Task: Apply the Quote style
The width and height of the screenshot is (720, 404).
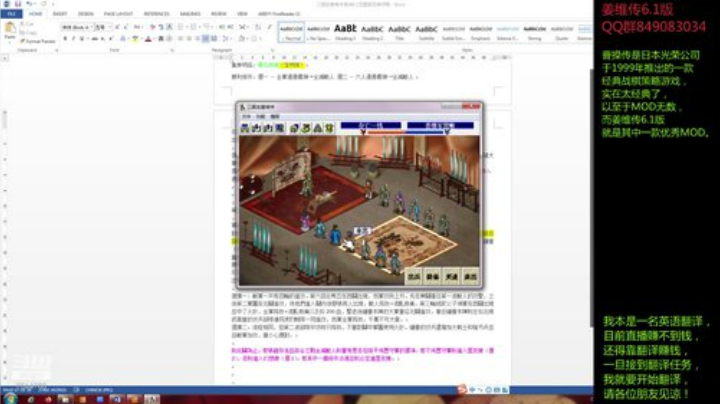Action: [x=562, y=32]
